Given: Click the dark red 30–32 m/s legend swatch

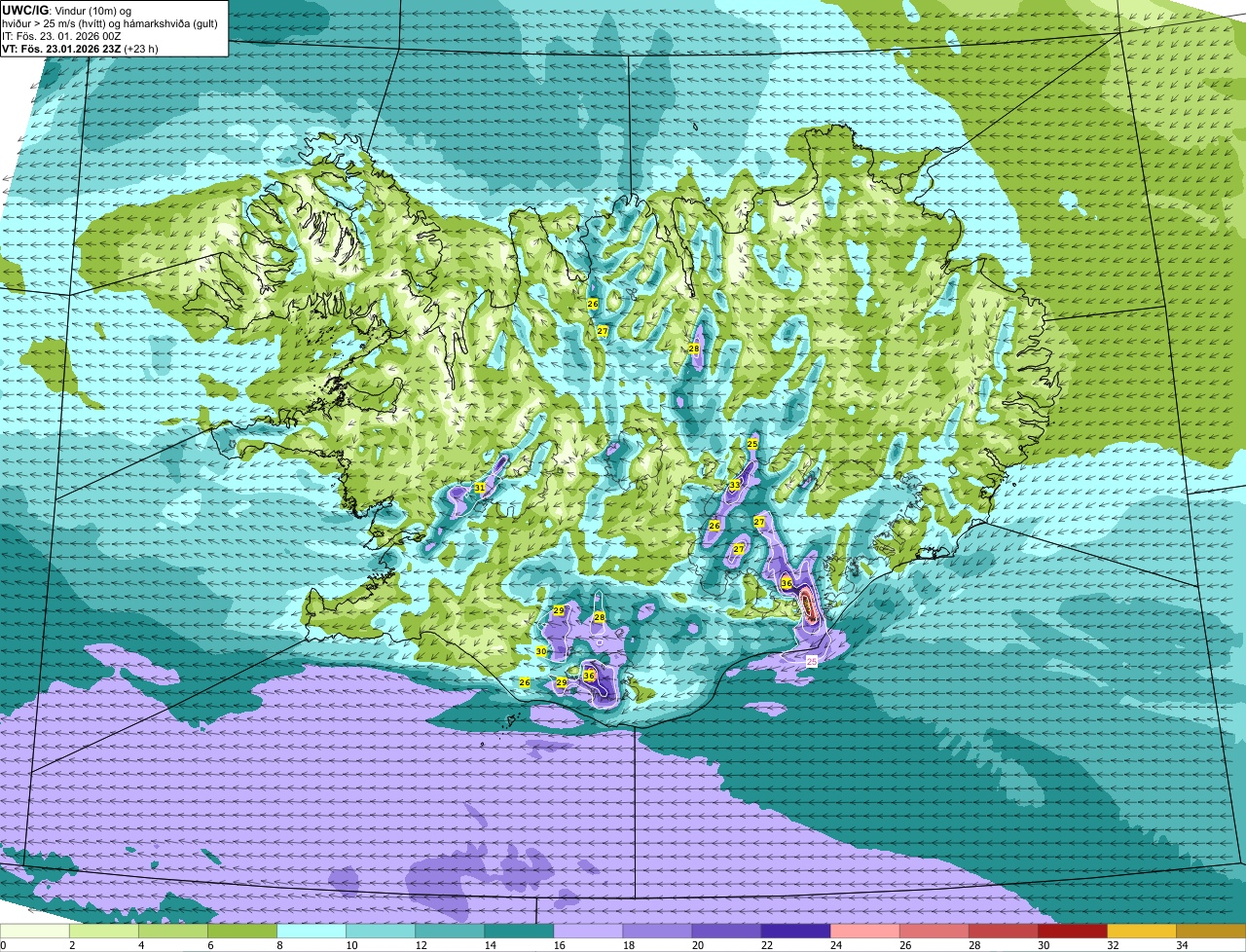Looking at the screenshot, I should point(1072,931).
